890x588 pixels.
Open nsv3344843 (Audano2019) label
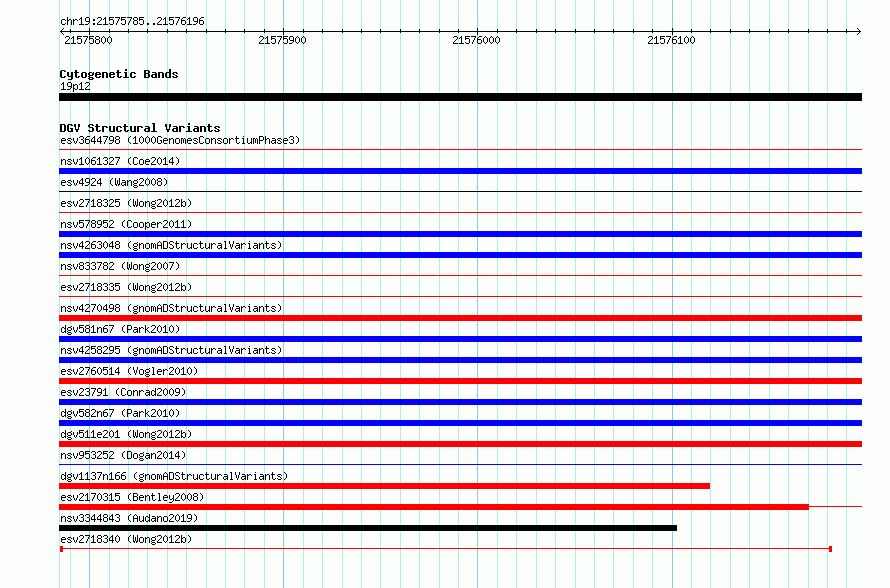pos(129,518)
